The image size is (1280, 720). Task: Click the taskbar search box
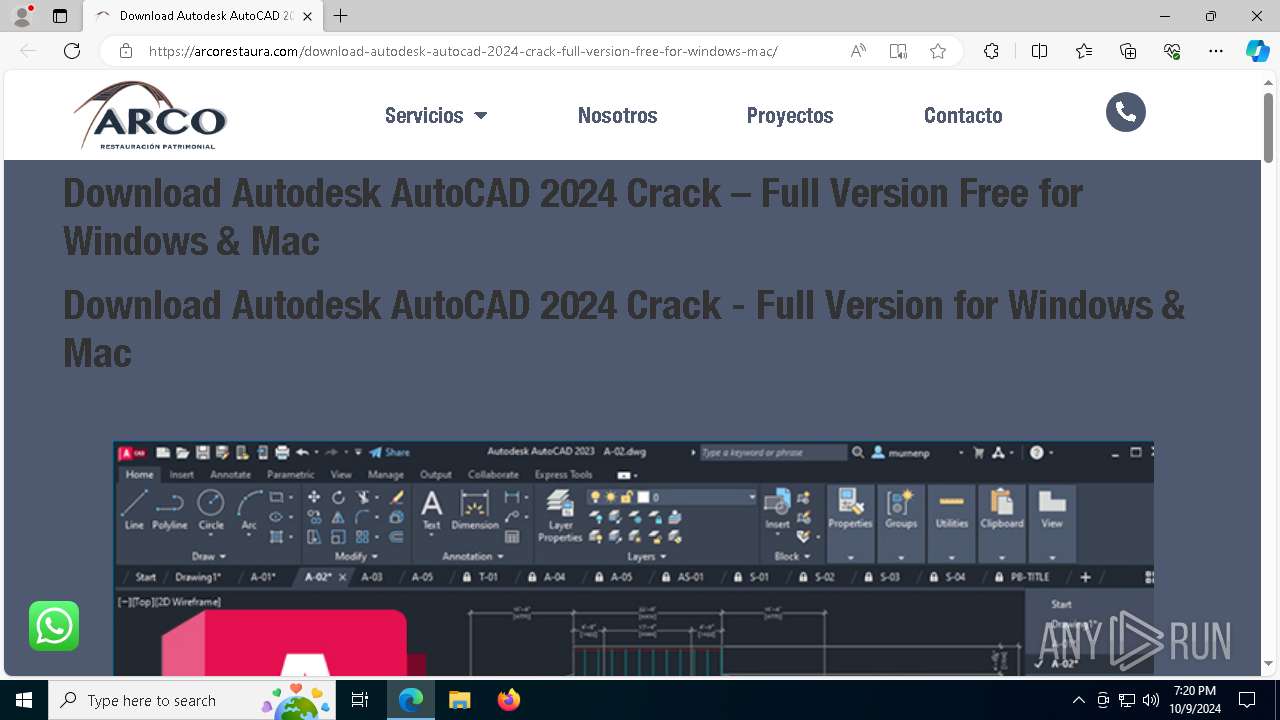pyautogui.click(x=193, y=700)
